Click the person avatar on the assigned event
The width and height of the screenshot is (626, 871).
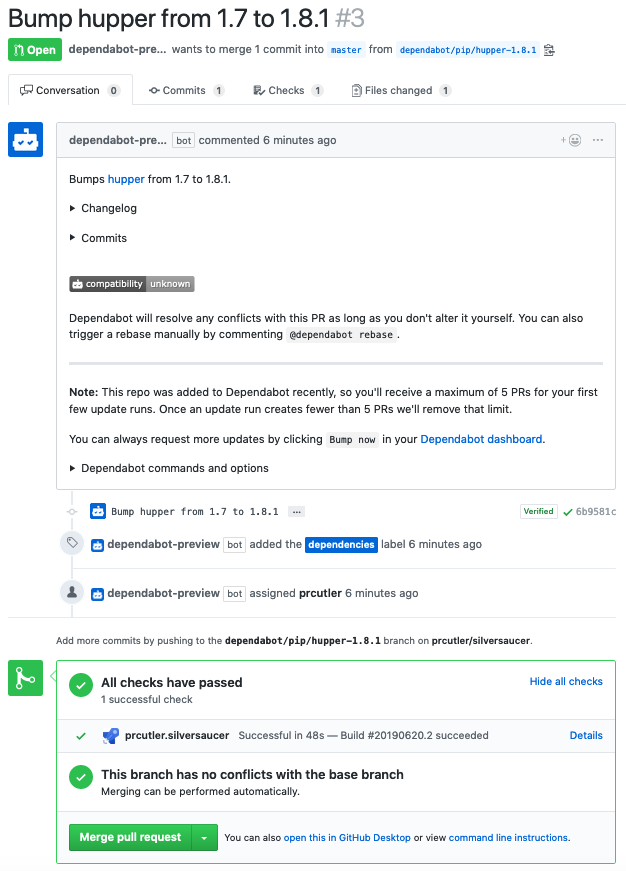pyautogui.click(x=71, y=592)
